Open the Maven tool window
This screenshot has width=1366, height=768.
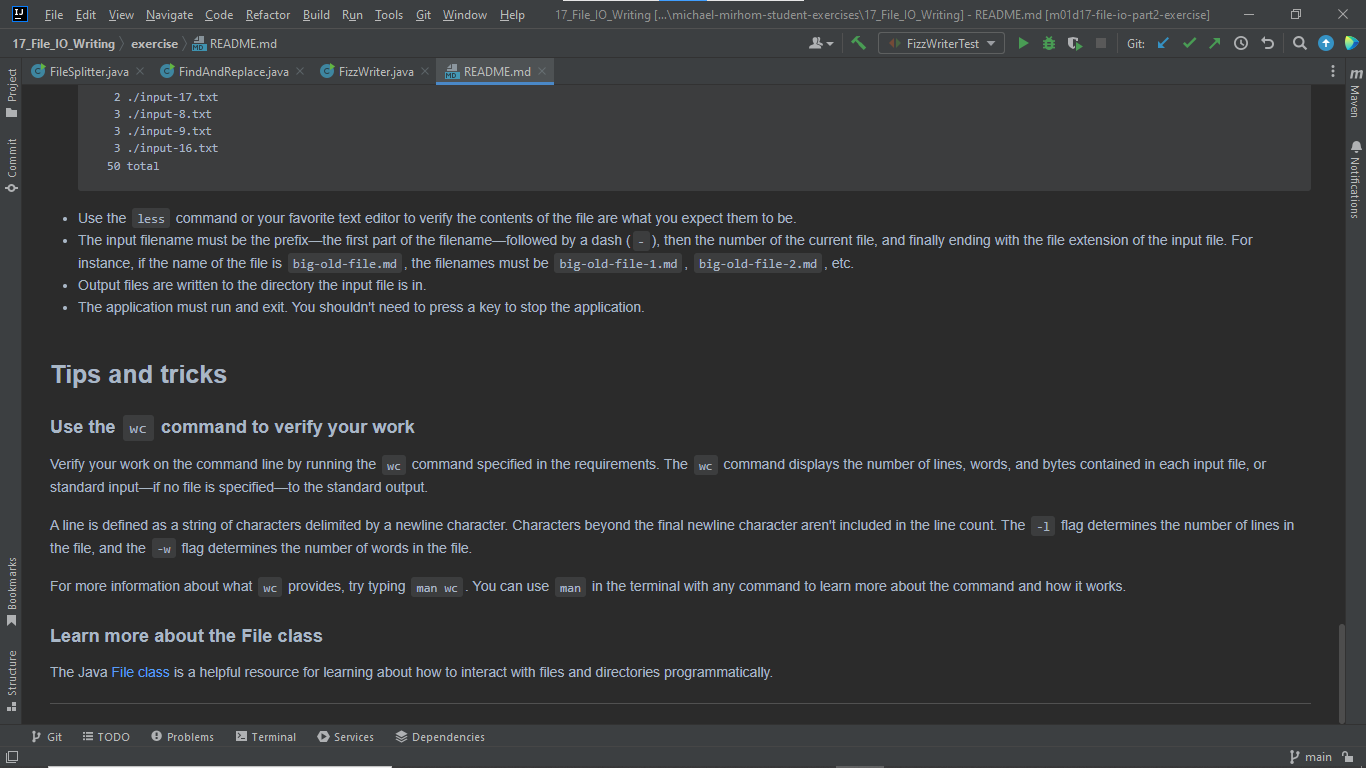[x=1355, y=92]
